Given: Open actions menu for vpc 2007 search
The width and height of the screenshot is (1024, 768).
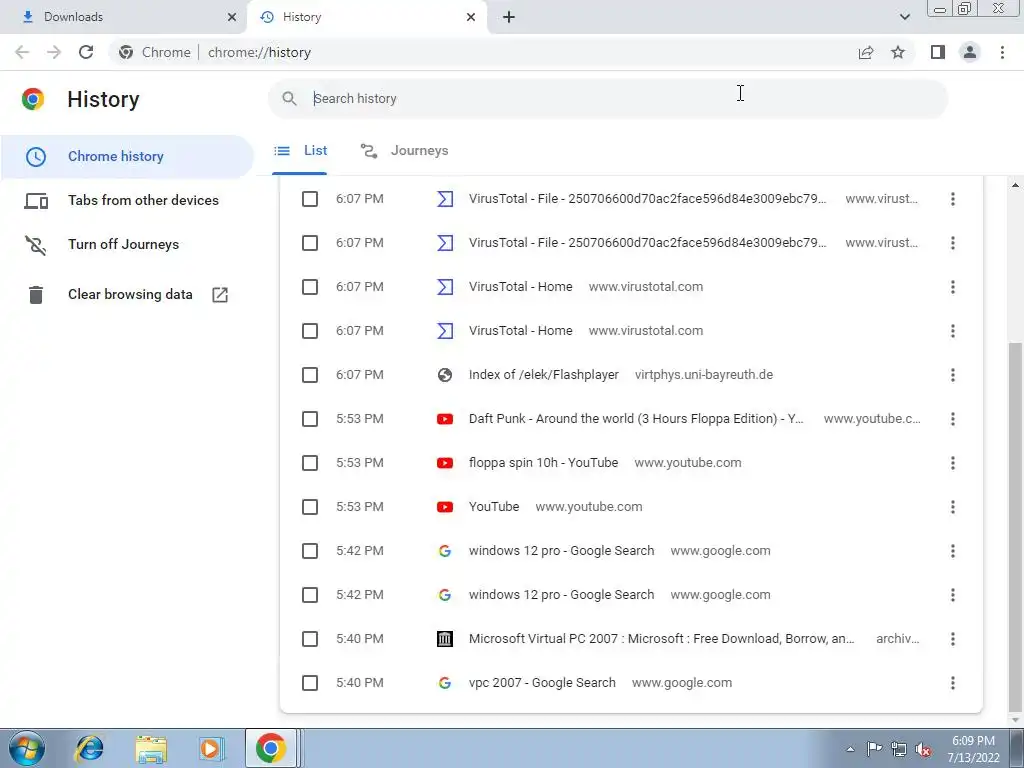Looking at the screenshot, I should pyautogui.click(x=953, y=683).
